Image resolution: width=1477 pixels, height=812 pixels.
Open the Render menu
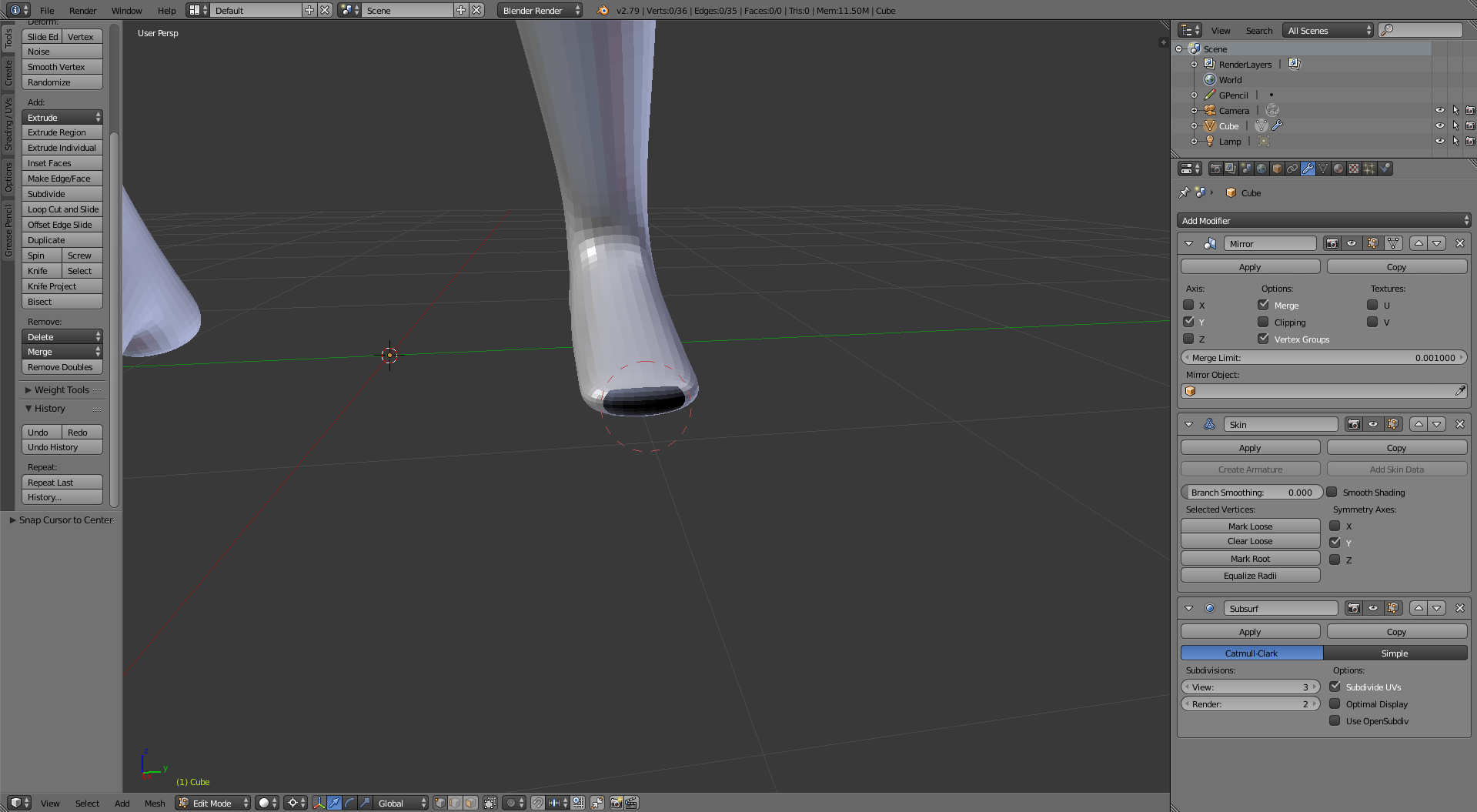point(82,10)
